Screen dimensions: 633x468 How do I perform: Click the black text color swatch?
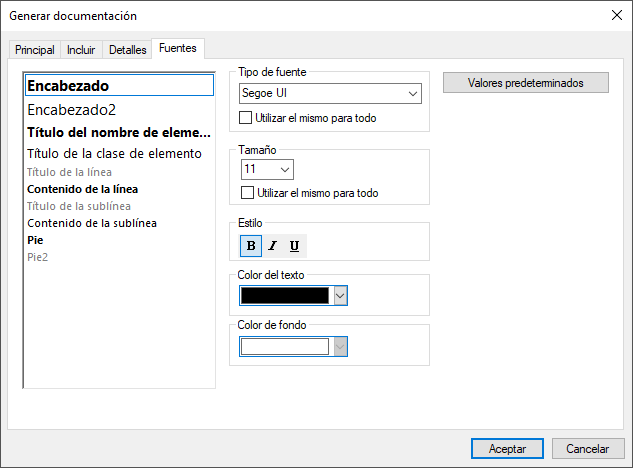[x=285, y=295]
